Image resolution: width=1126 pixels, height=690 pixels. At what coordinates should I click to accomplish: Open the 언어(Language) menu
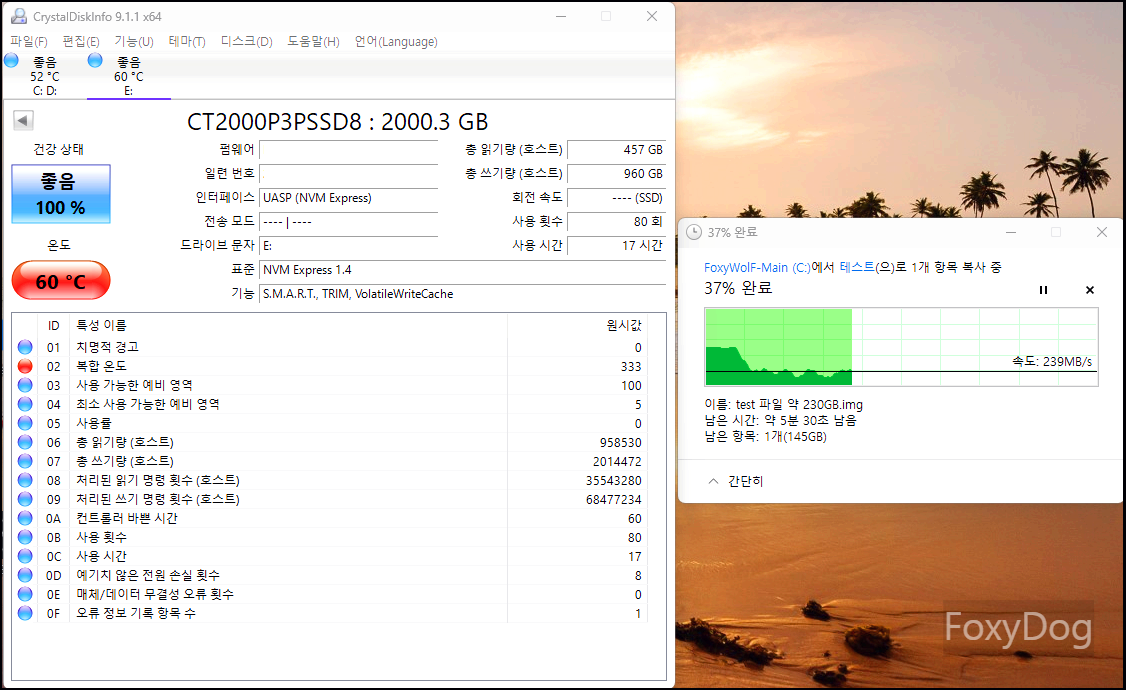[x=396, y=42]
